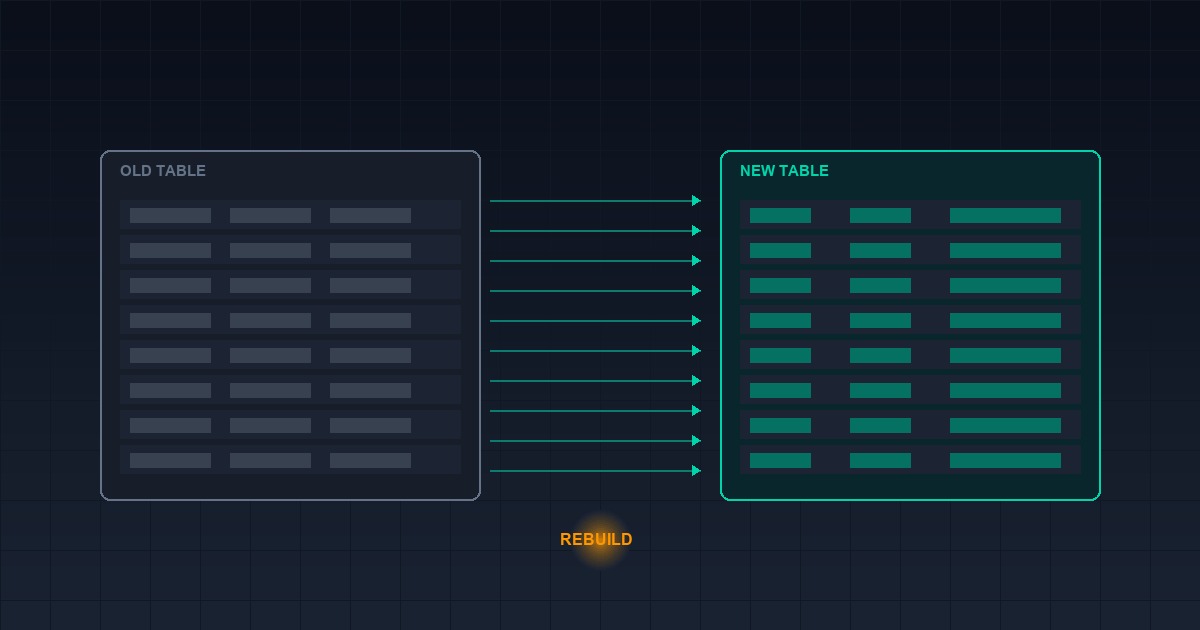The image size is (1200, 630).
Task: Click last row of old table
Action: coord(290,460)
